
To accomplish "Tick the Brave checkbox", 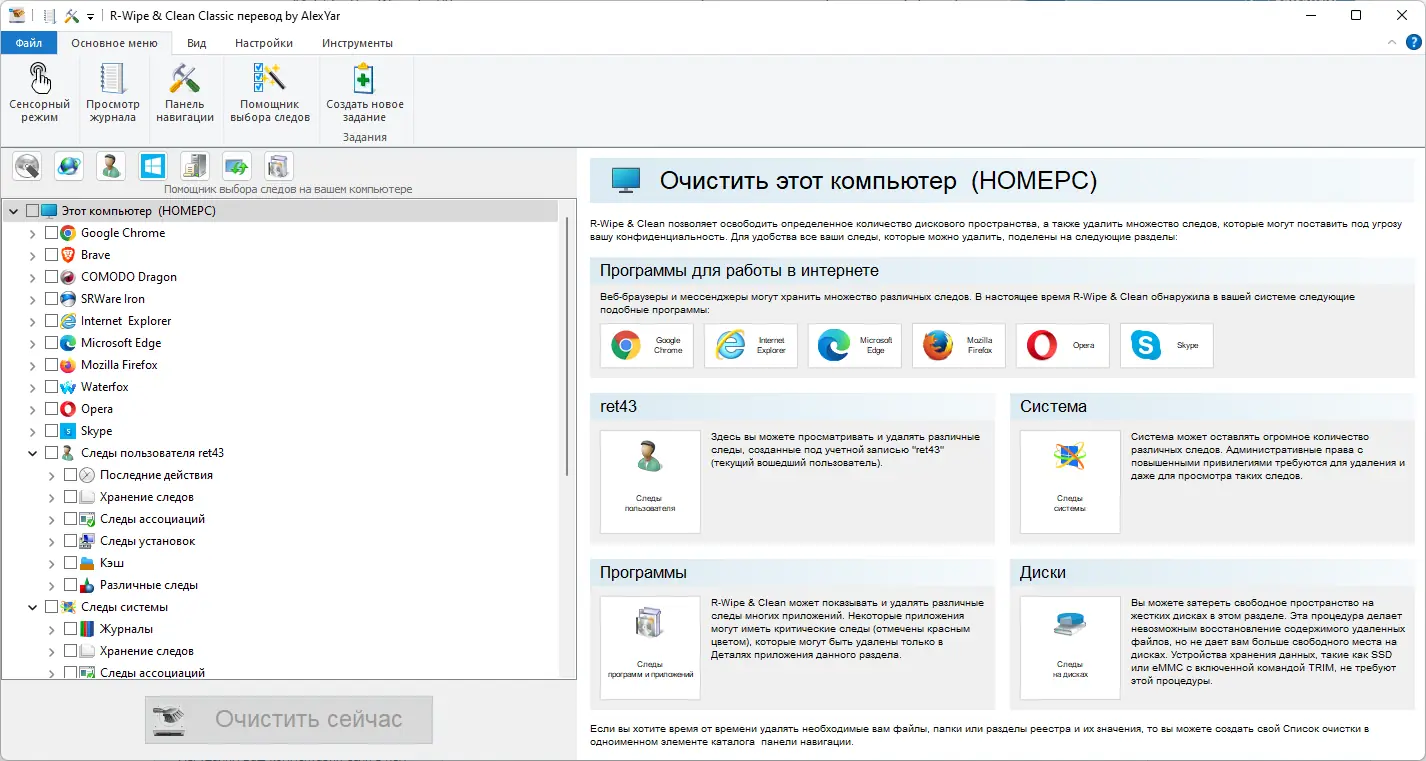I will tap(51, 255).
